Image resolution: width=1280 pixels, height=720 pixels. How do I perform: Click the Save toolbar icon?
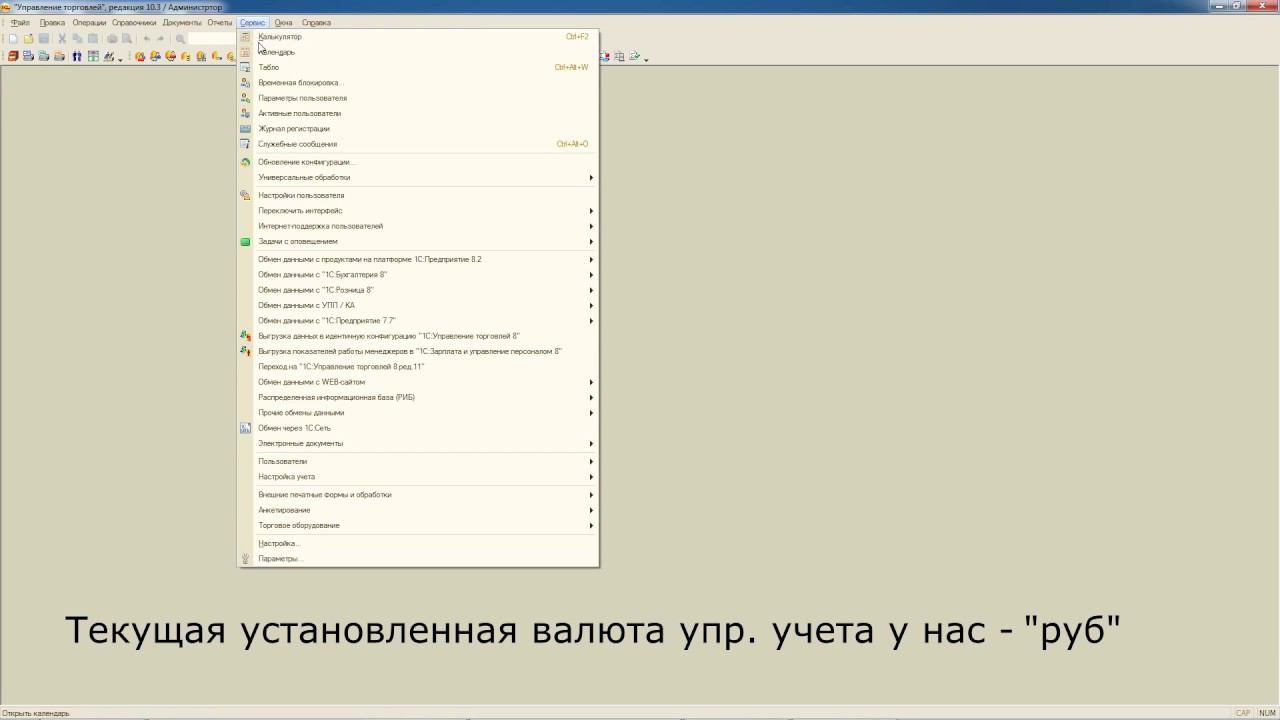pos(44,39)
